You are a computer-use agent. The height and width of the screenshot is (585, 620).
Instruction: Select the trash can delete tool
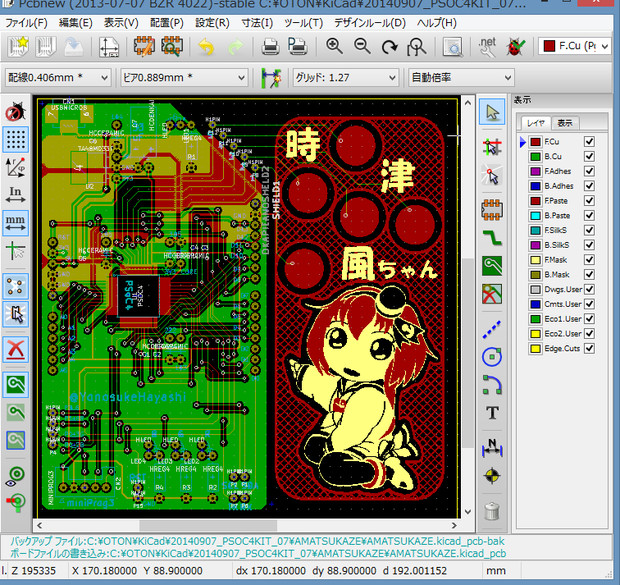tap(492, 511)
